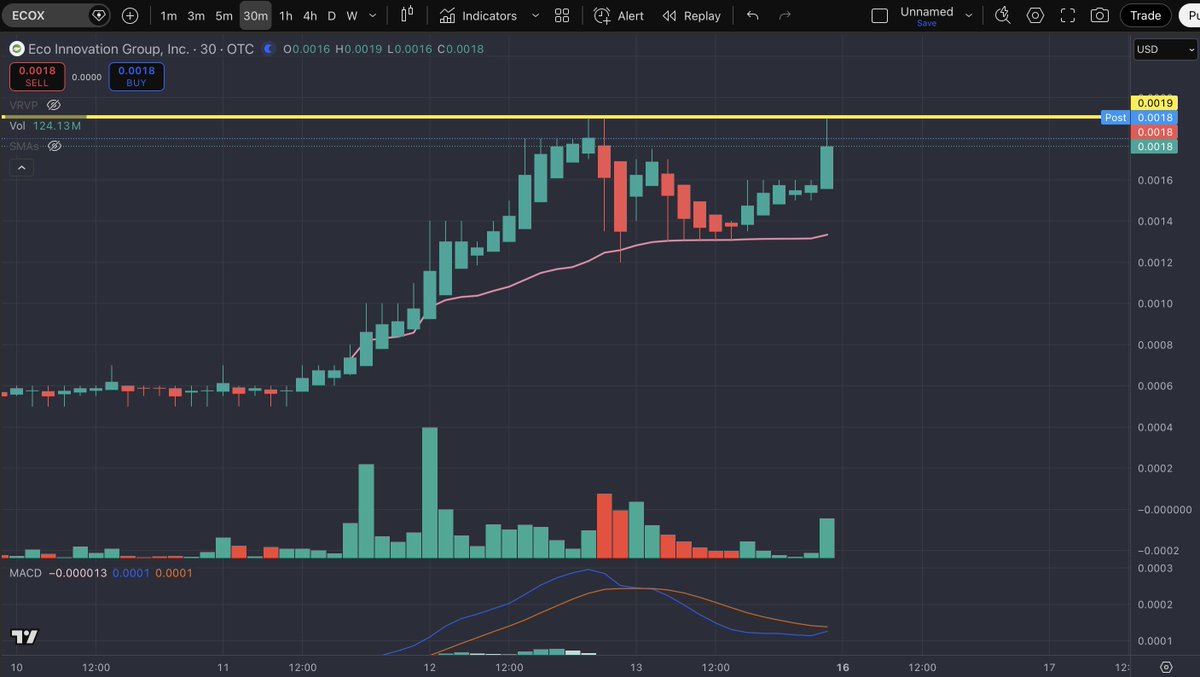This screenshot has height=677, width=1200.
Task: Click the red SELL 0.0018 button
Action: pyautogui.click(x=37, y=77)
